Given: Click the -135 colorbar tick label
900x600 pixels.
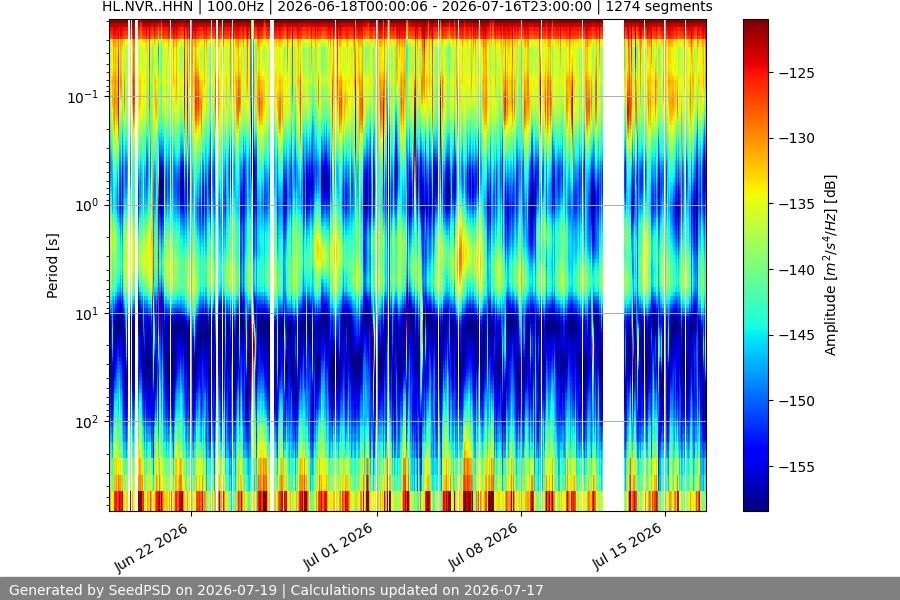Looking at the screenshot, I should coord(797,204).
